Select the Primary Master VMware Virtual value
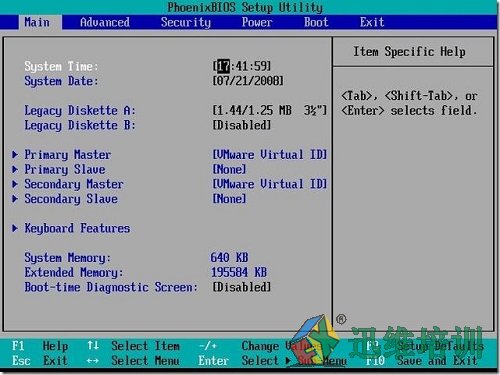 [270, 155]
